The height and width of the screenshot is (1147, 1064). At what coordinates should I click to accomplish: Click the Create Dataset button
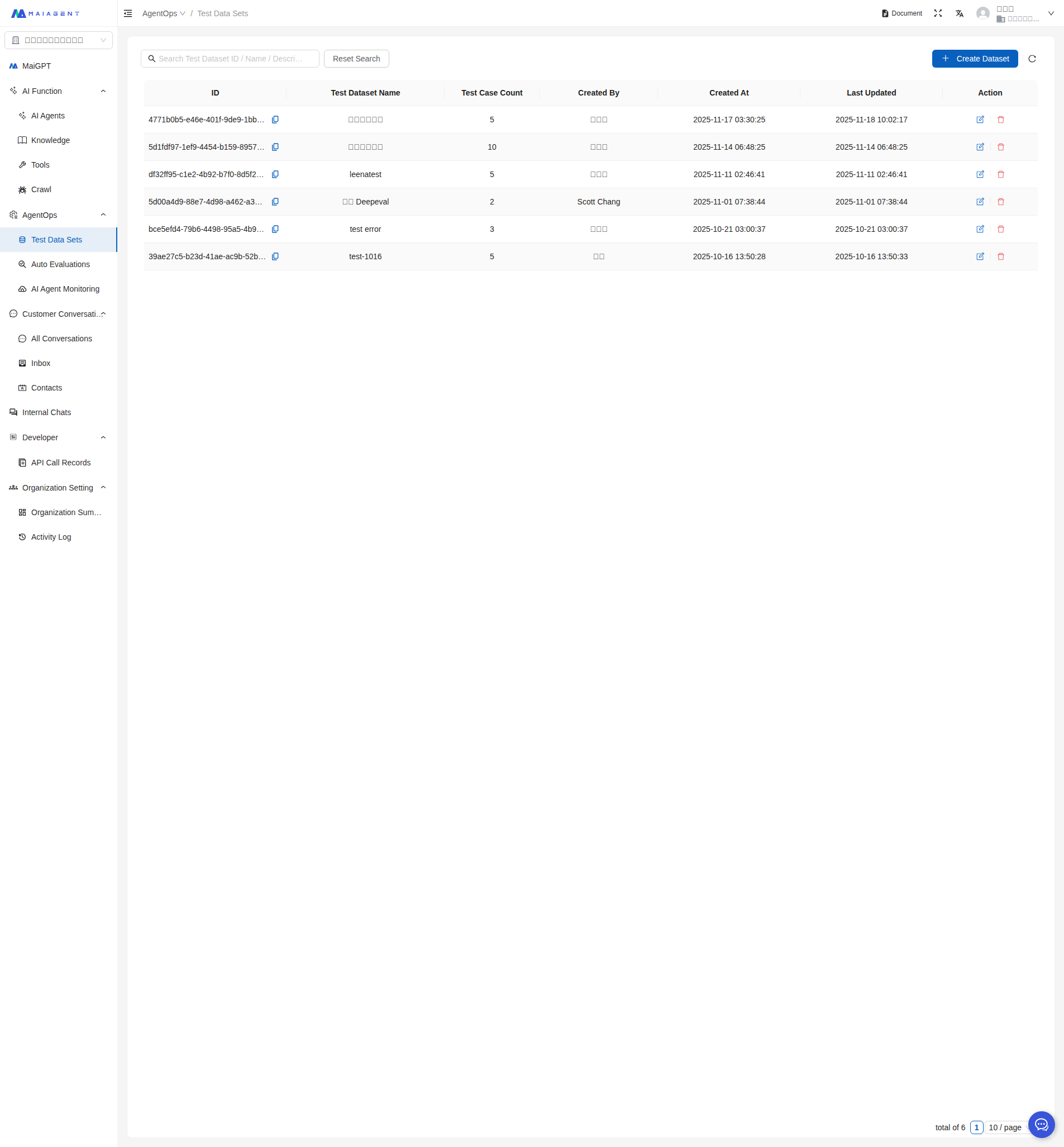pyautogui.click(x=974, y=59)
